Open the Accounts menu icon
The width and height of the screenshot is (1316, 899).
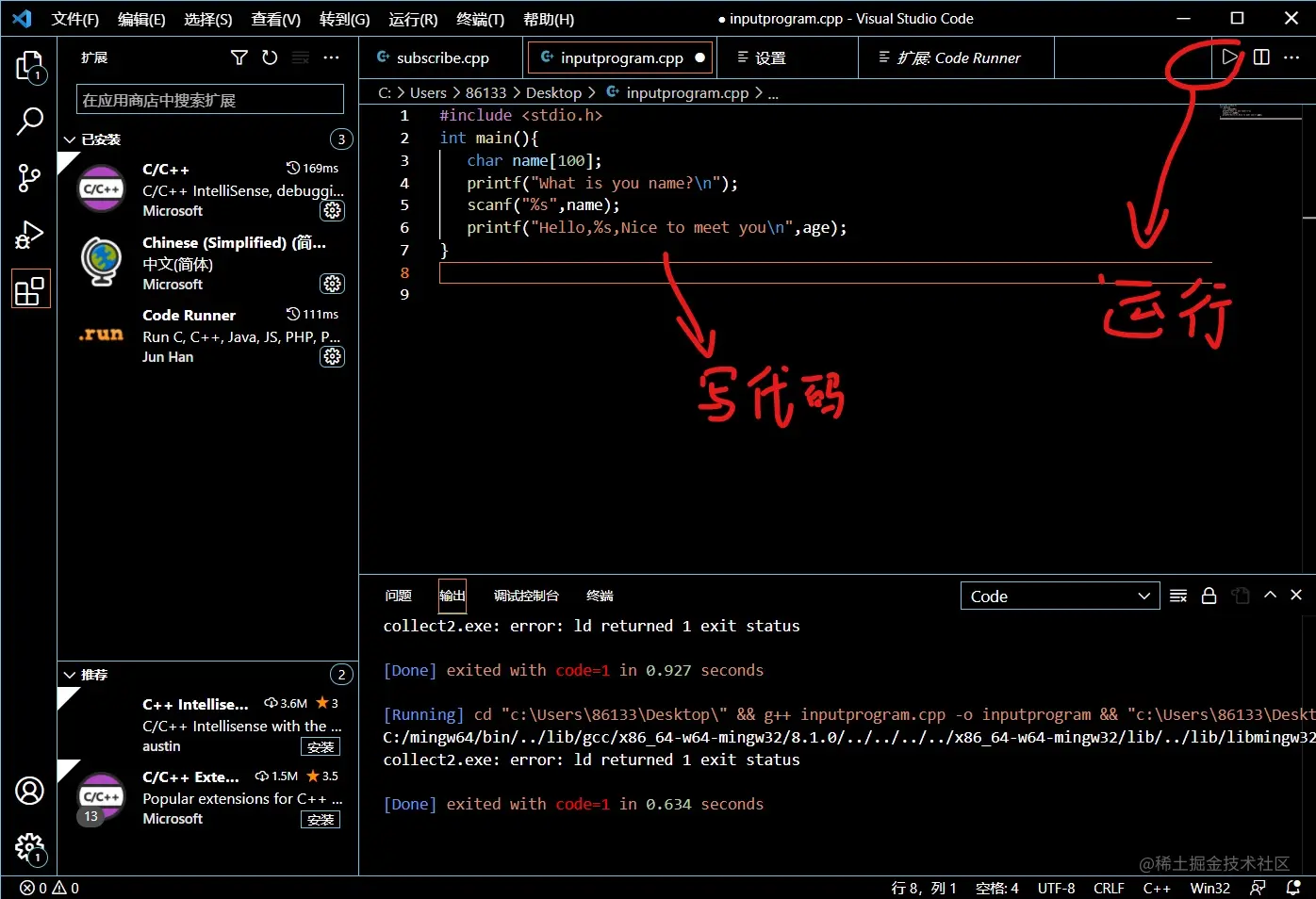[29, 791]
